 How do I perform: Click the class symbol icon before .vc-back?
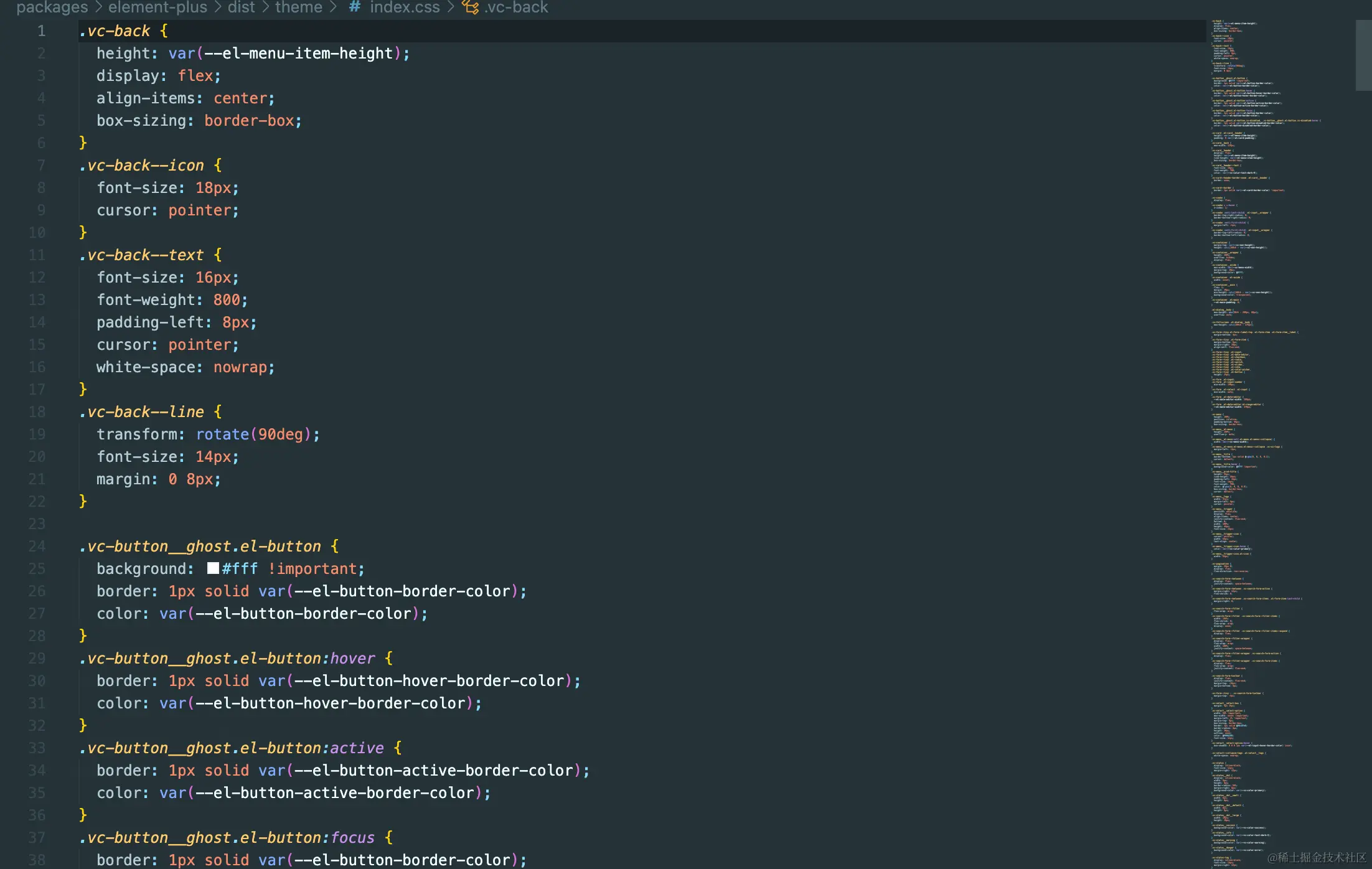pos(470,7)
